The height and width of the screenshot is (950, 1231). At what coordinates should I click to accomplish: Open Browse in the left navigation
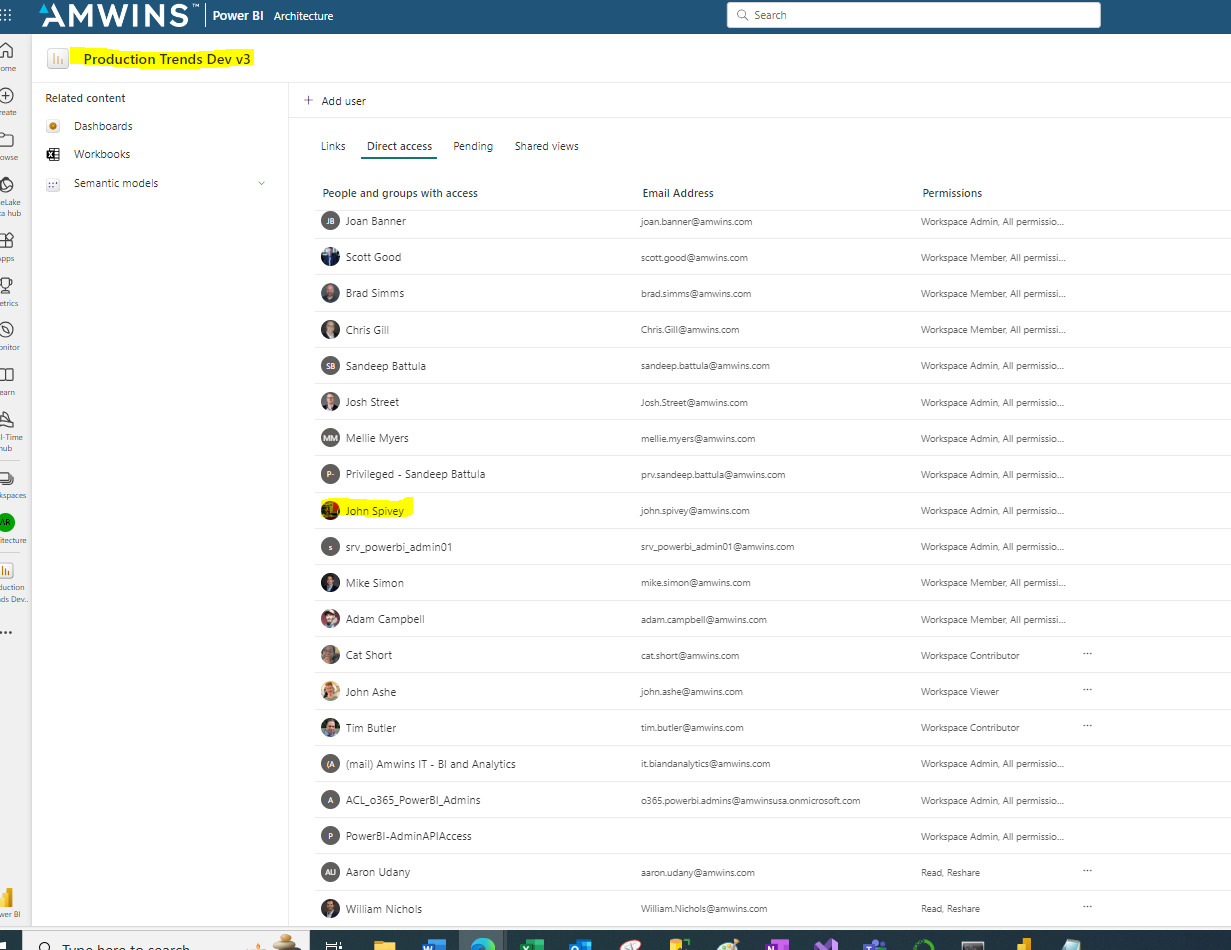[7, 145]
